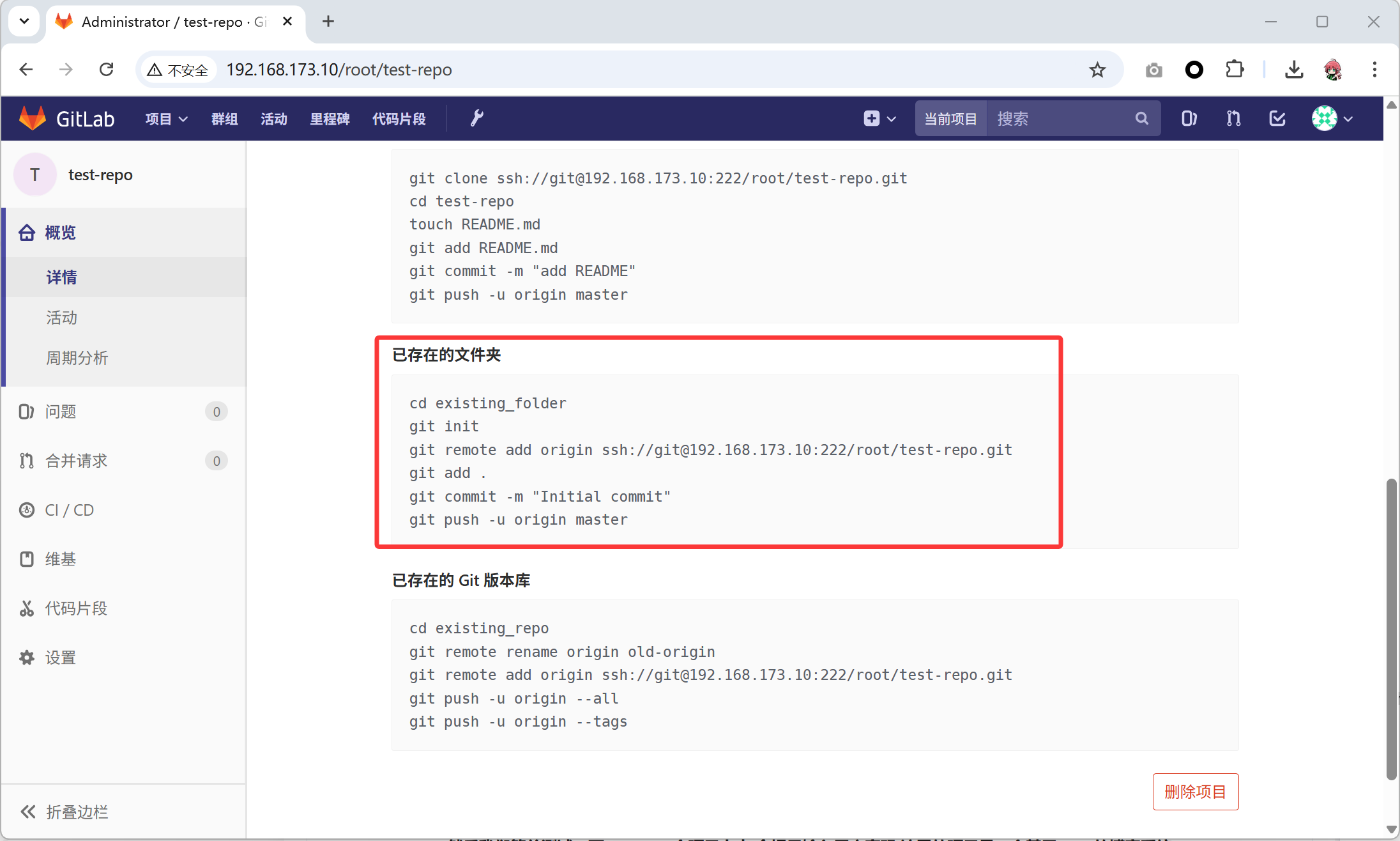The image size is (1400, 841).
Task: Expand the new item plus dropdown
Action: point(879,119)
